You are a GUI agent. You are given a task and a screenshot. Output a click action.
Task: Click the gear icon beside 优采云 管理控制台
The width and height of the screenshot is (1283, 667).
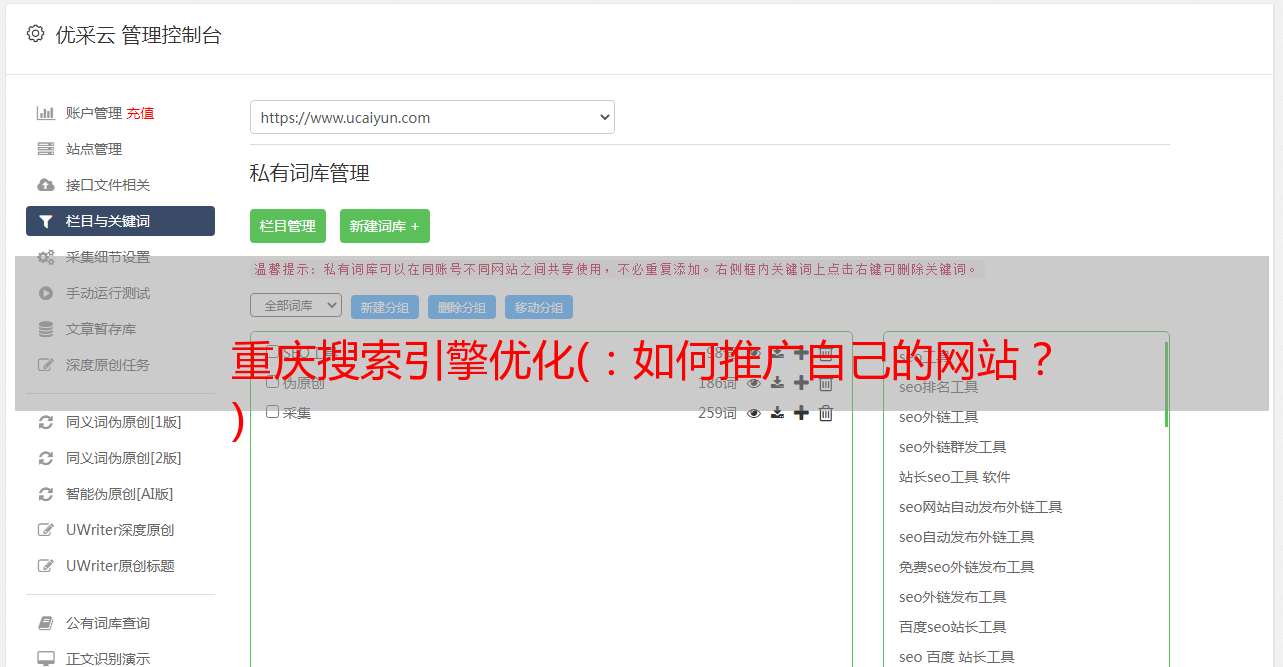[x=36, y=34]
